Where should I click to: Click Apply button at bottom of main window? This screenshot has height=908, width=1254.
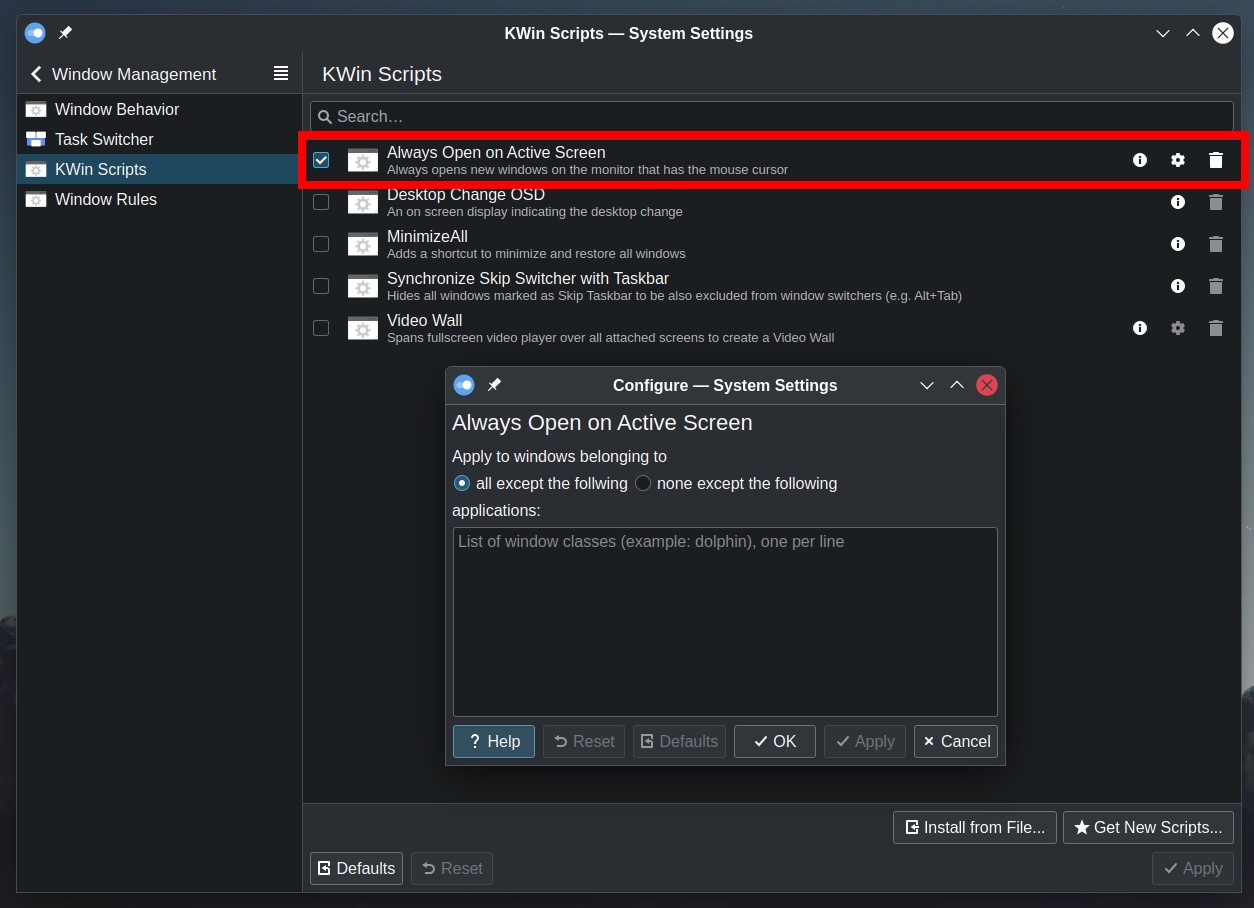1193,868
